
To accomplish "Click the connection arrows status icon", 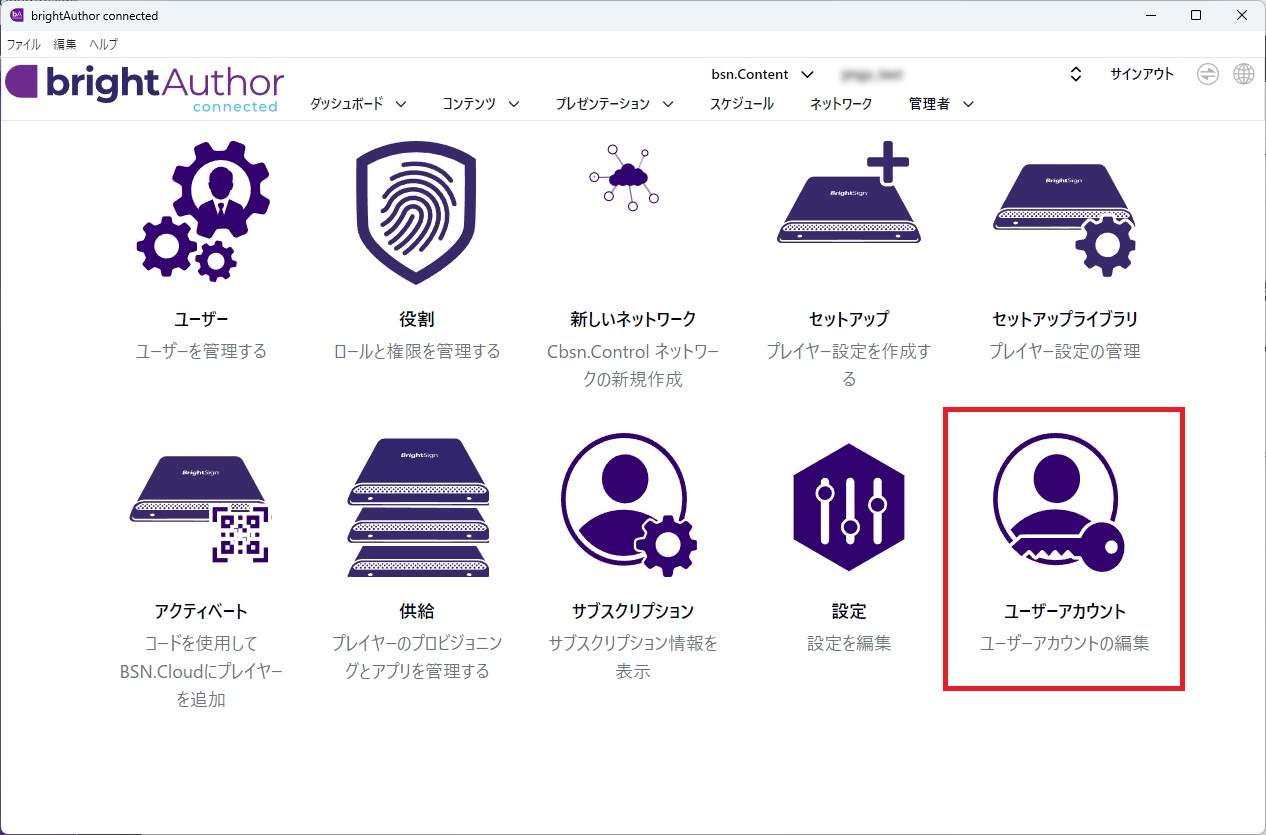I will 1208,74.
